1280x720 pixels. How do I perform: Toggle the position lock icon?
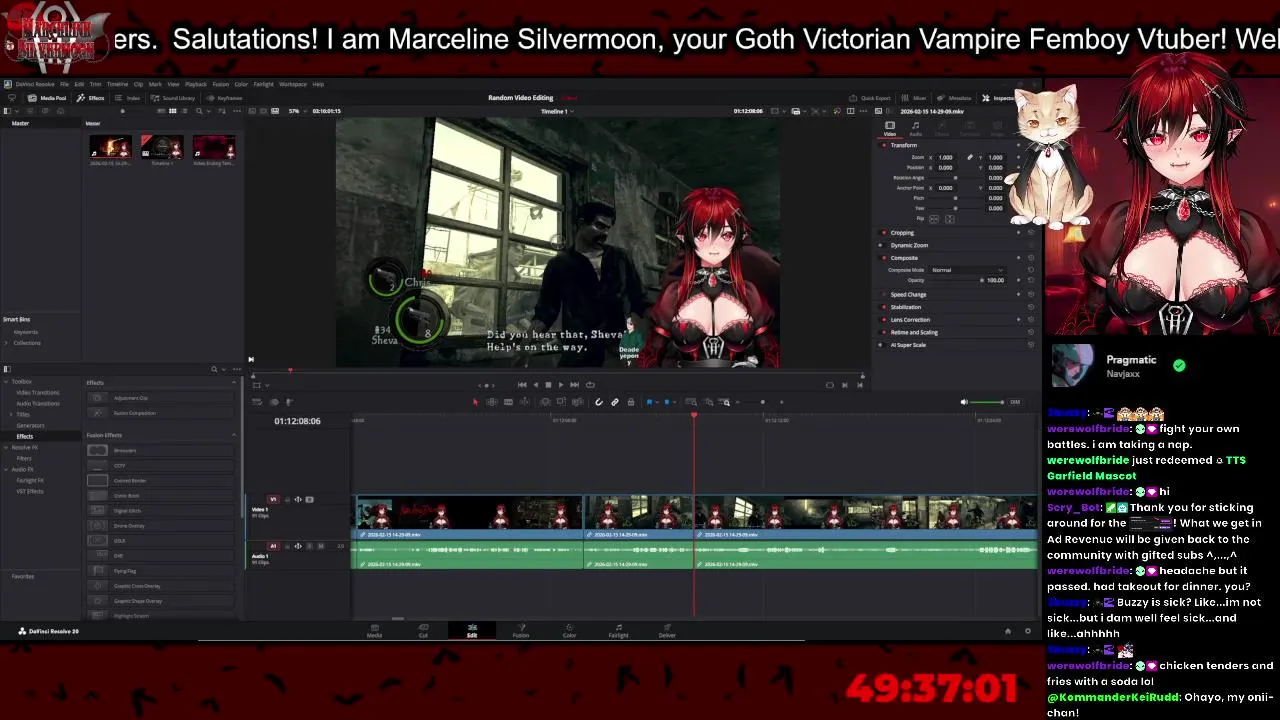(x=631, y=402)
